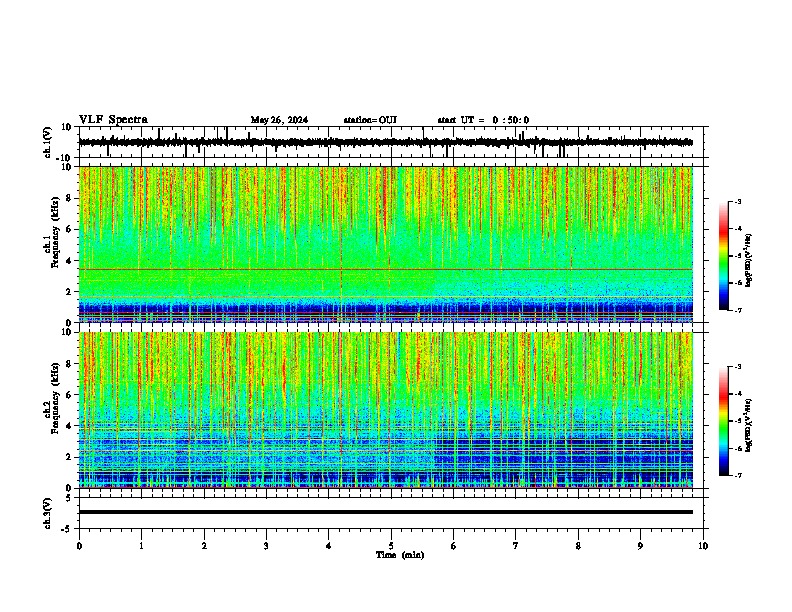Select the ch.1 "Frequency (kHz)" axis label
Viewport: 792px width, 612px height.
tap(55, 232)
